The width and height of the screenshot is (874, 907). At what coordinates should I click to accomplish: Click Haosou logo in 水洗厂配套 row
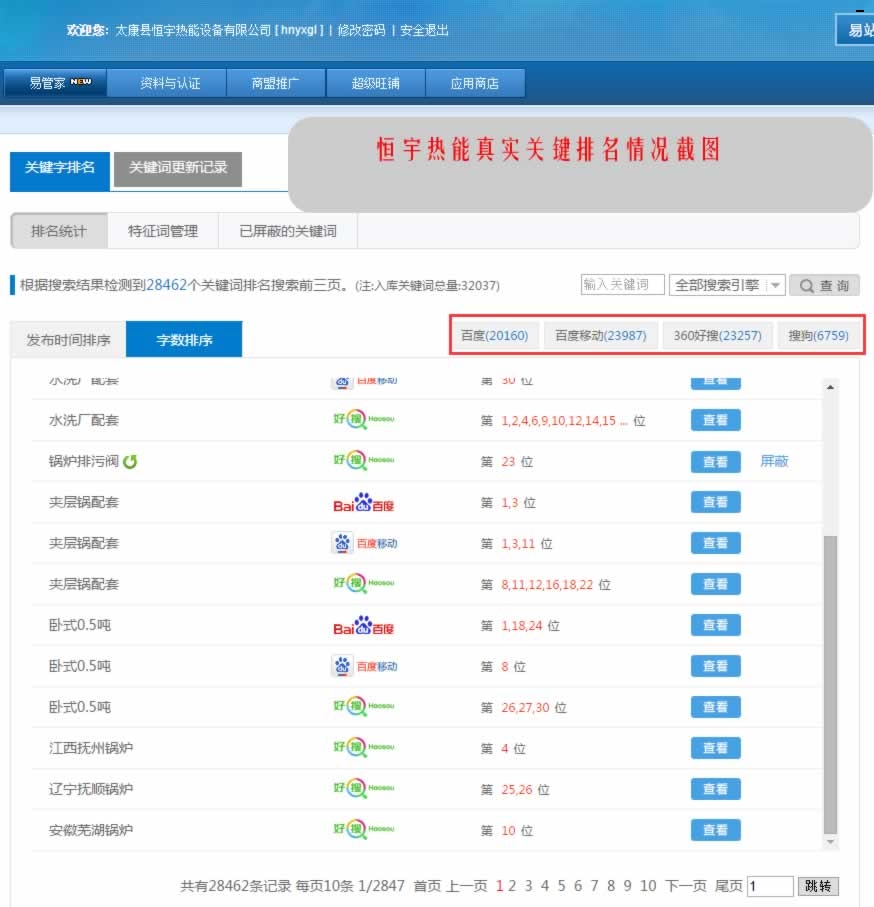click(364, 421)
